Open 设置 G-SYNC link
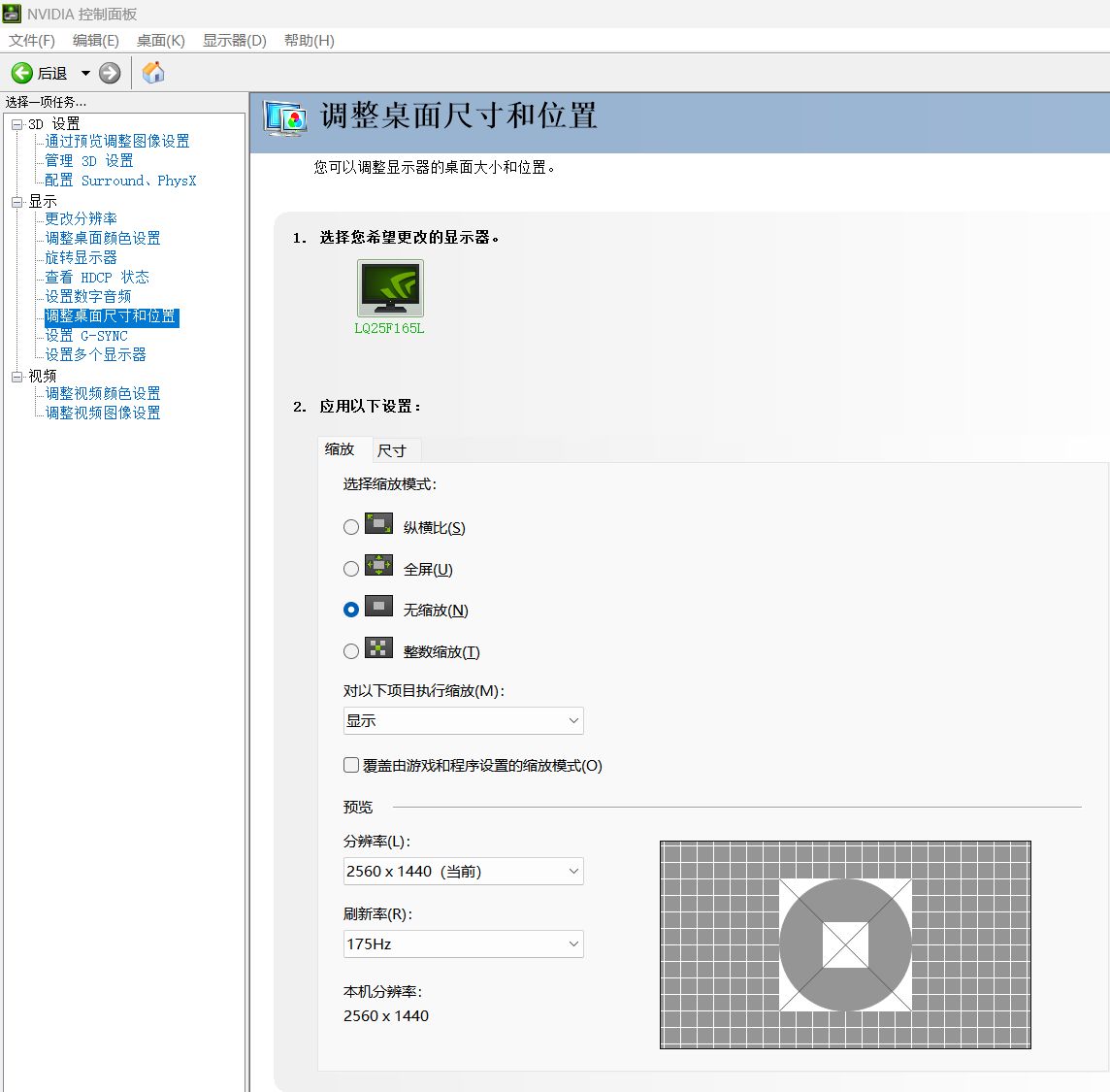 point(86,336)
